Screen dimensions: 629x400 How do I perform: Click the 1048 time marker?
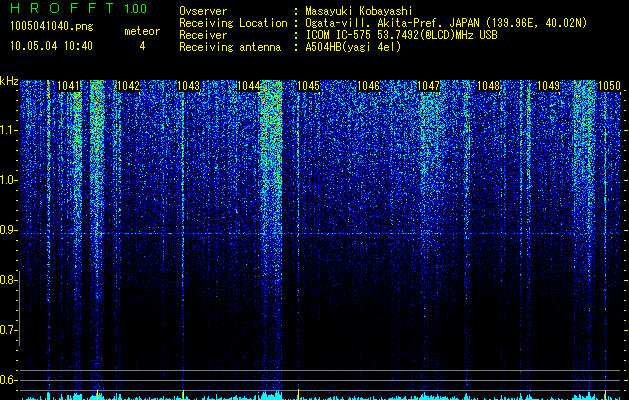[x=489, y=86]
